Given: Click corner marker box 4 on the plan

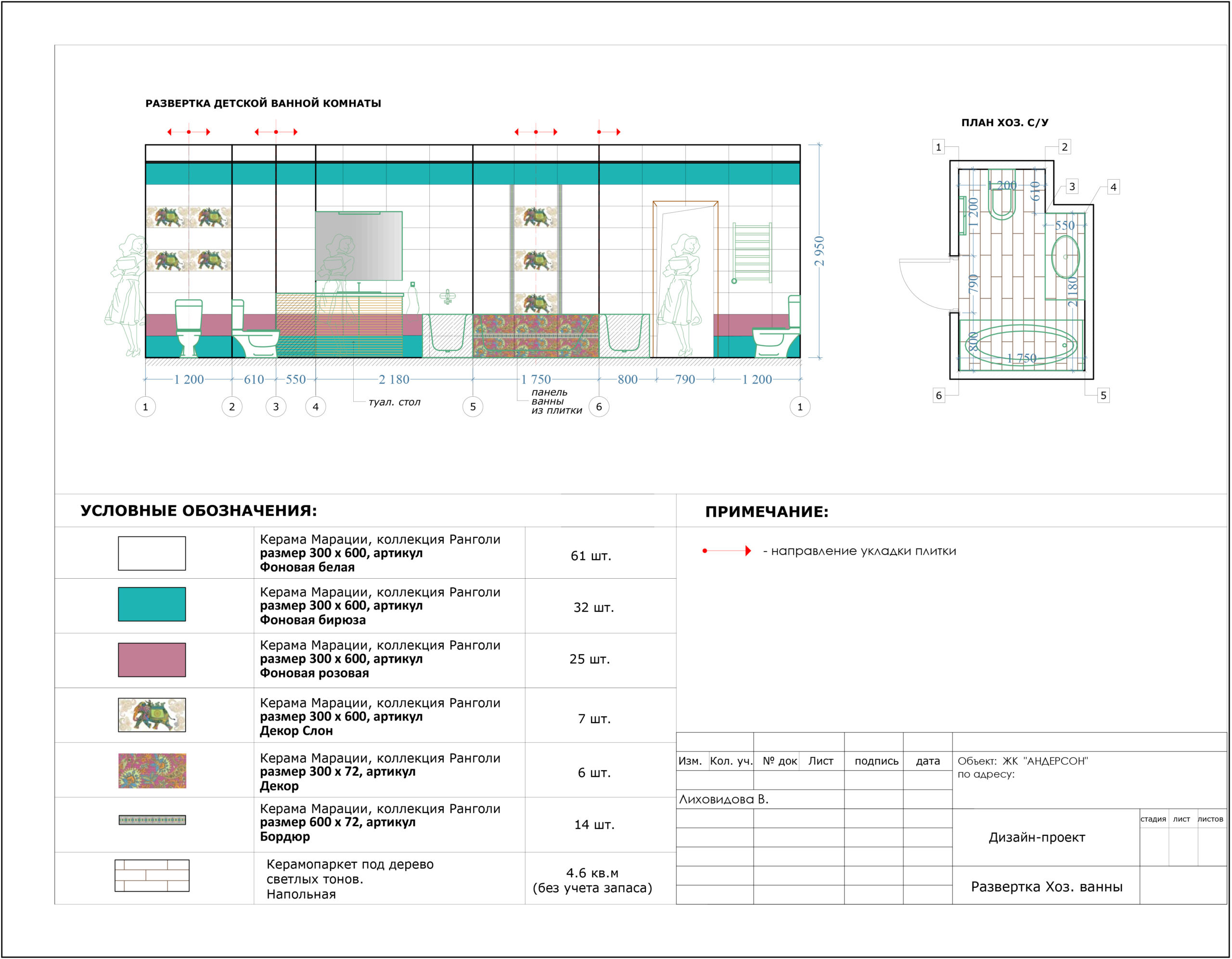Looking at the screenshot, I should 1113,187.
